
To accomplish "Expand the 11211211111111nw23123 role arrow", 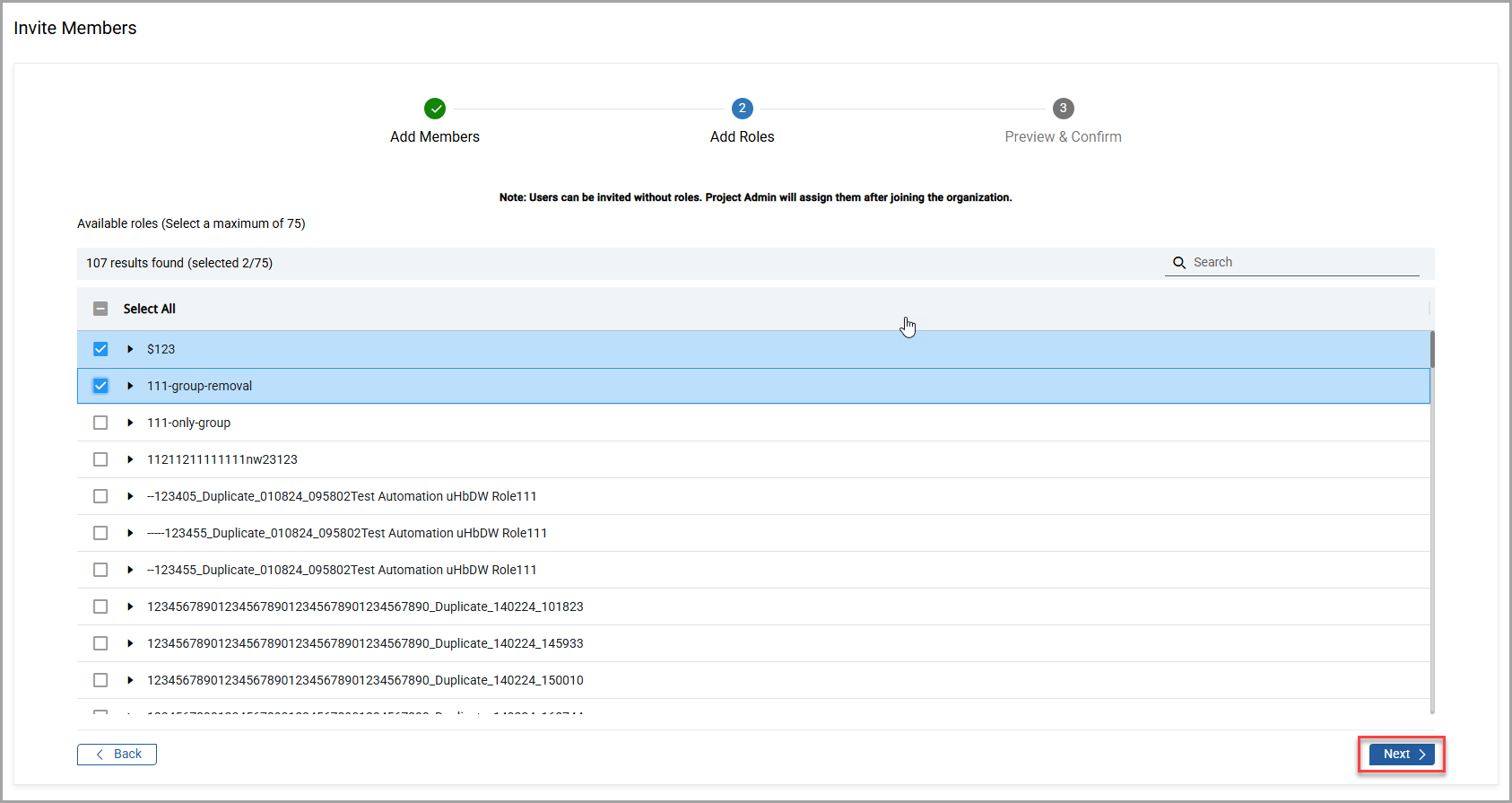I will [x=130, y=459].
